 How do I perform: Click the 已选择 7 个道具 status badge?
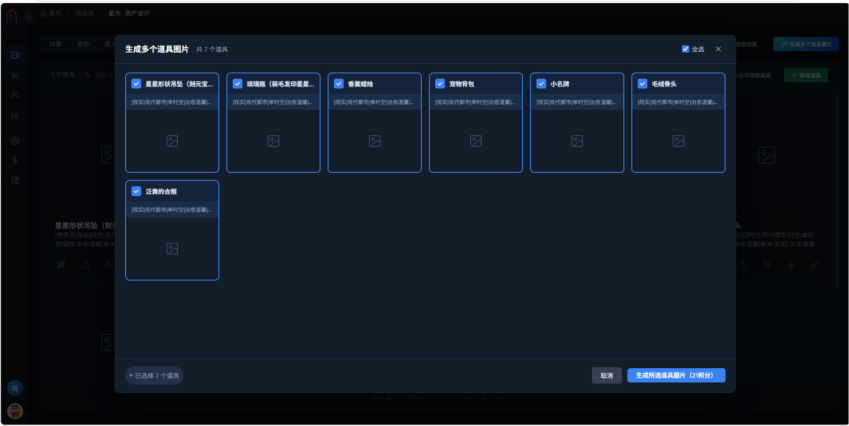pos(154,376)
